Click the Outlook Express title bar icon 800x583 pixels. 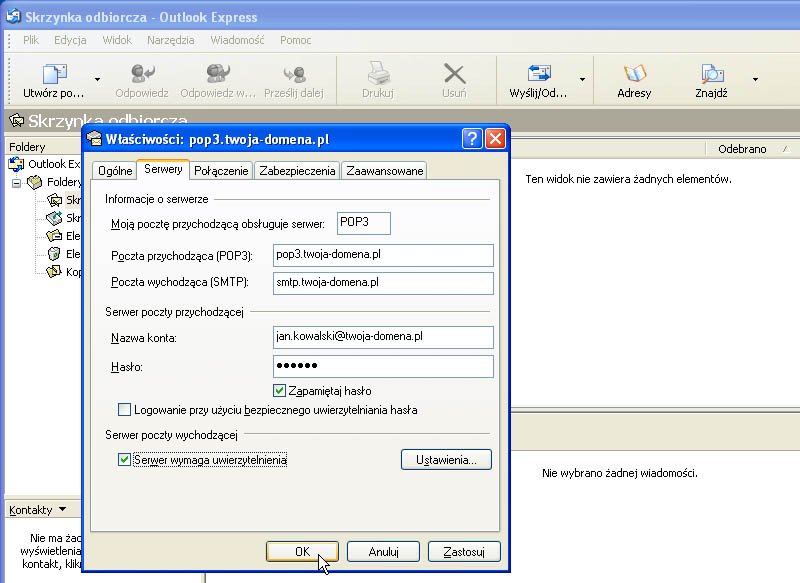13,16
